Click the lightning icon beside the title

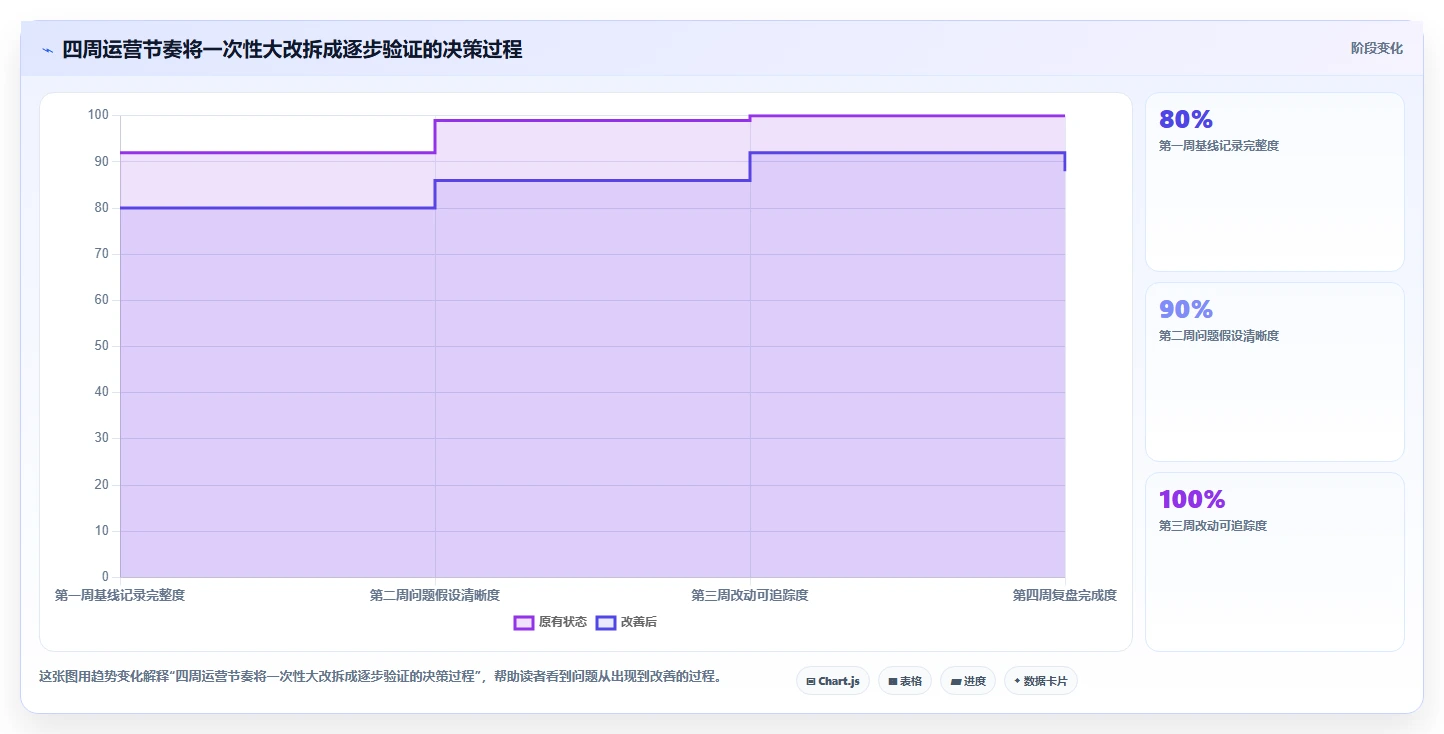[48, 50]
